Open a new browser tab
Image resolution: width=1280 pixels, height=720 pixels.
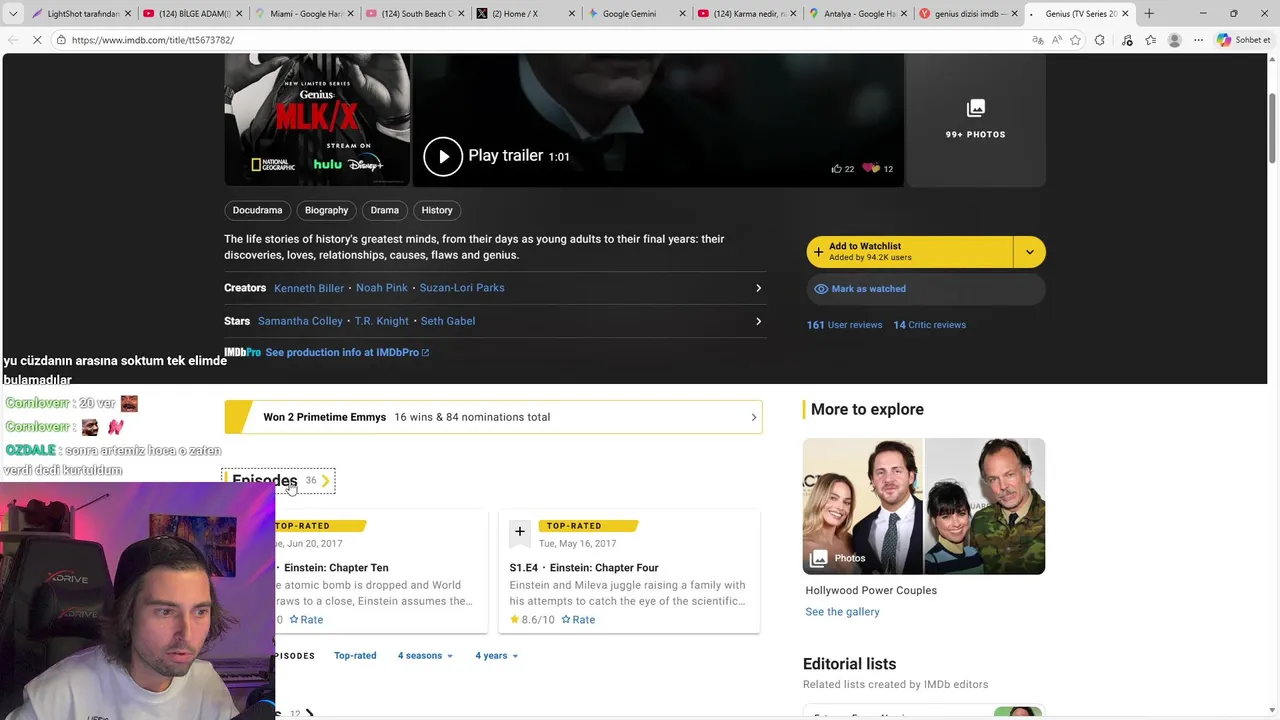(1149, 14)
